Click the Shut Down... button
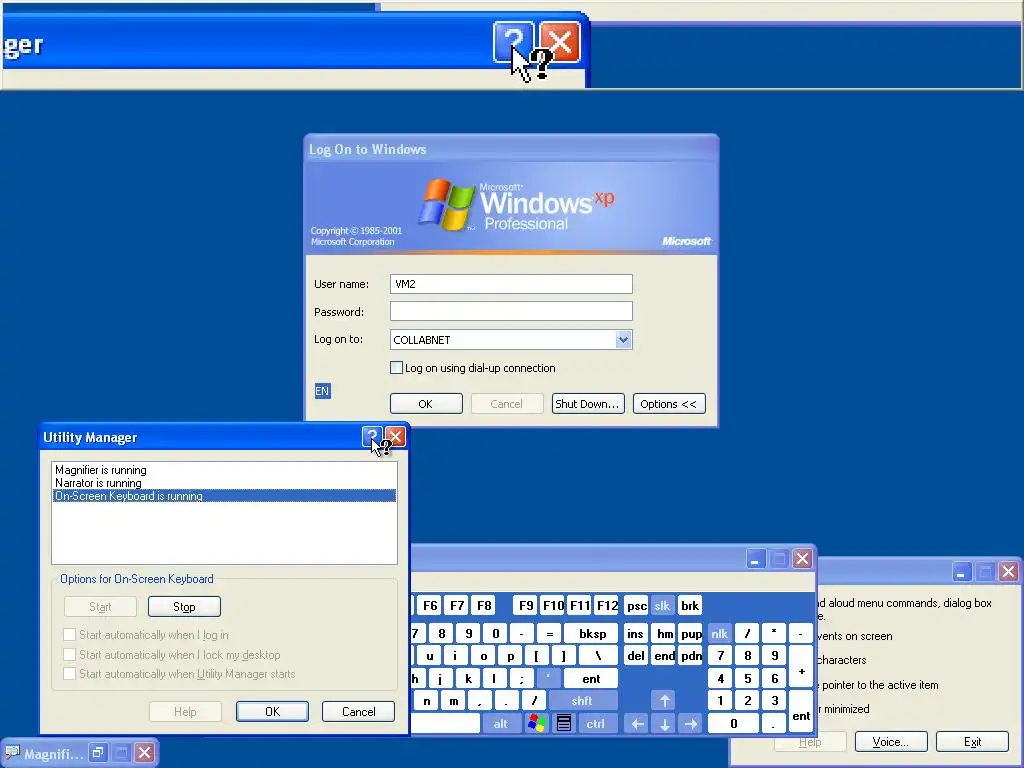 (588, 404)
